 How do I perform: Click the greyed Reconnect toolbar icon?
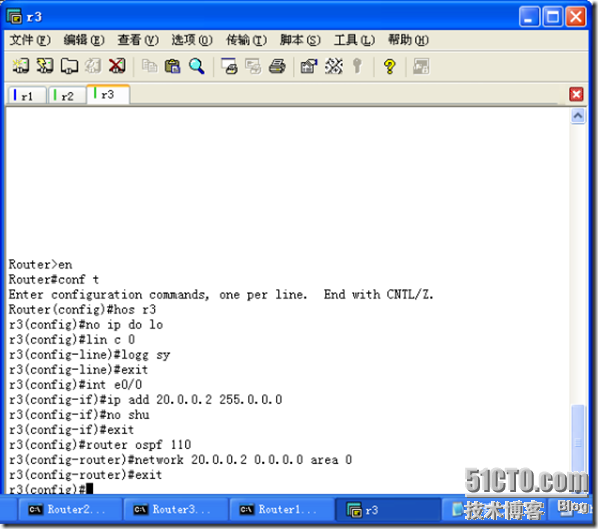93,66
